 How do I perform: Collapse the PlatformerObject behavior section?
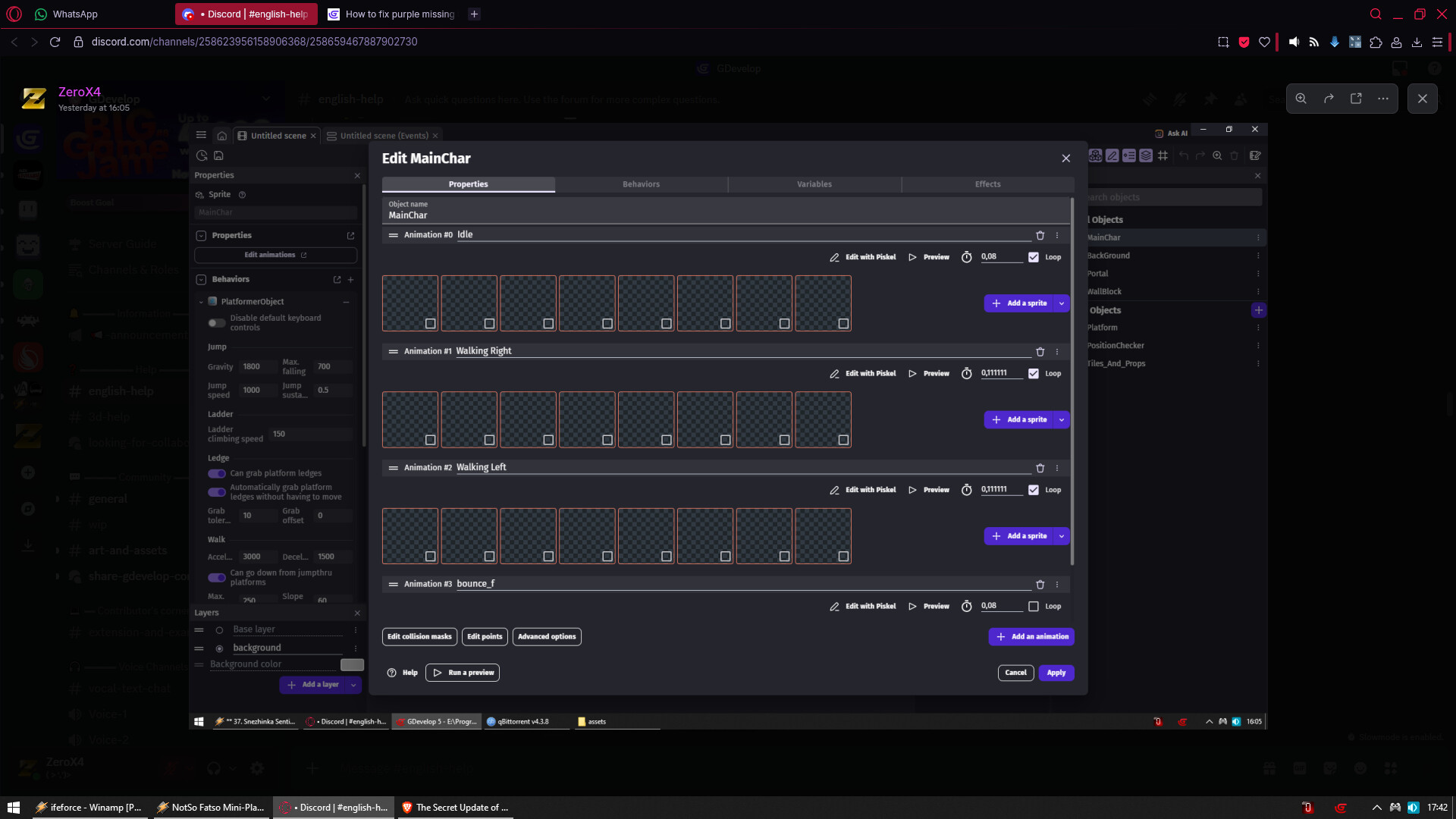pyautogui.click(x=201, y=302)
